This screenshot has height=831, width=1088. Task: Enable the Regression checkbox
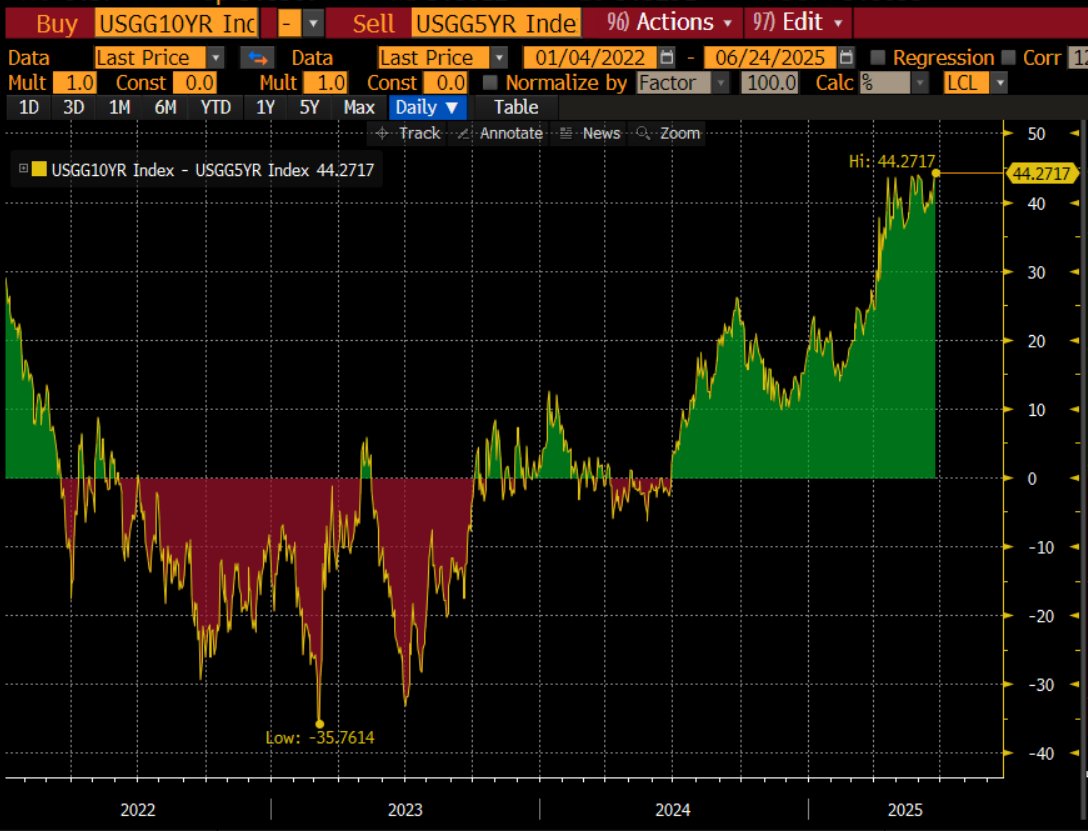pyautogui.click(x=880, y=57)
